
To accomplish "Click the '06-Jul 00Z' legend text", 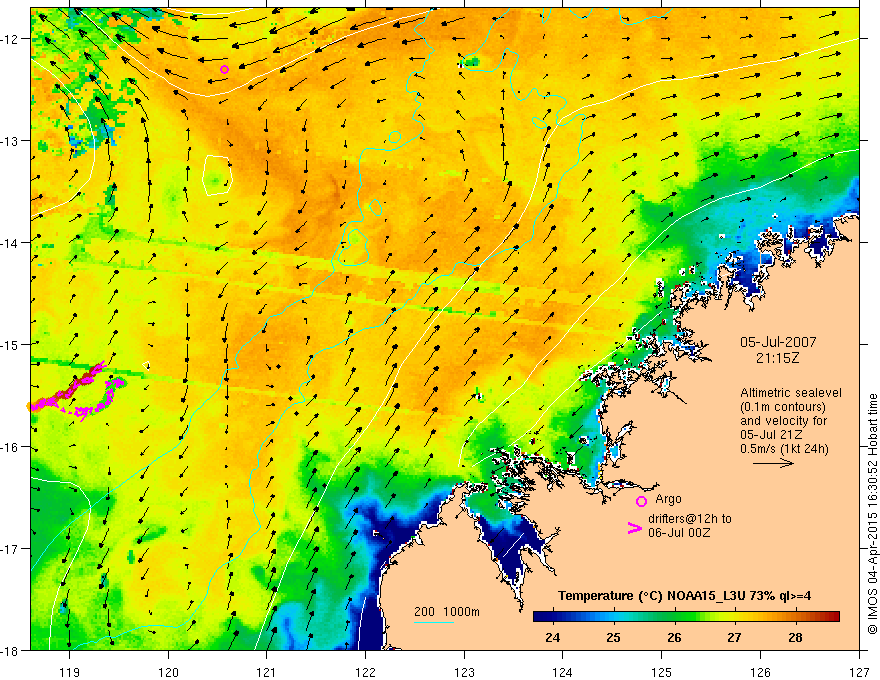I will click(679, 532).
